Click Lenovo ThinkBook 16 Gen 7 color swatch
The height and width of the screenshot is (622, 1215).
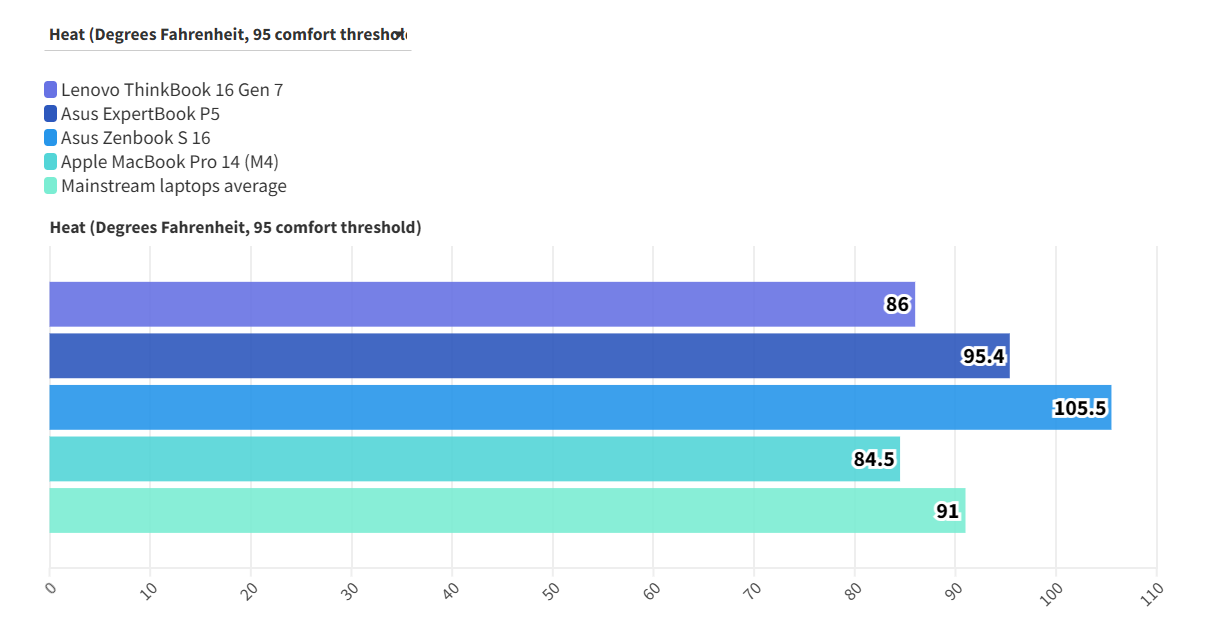point(51,90)
